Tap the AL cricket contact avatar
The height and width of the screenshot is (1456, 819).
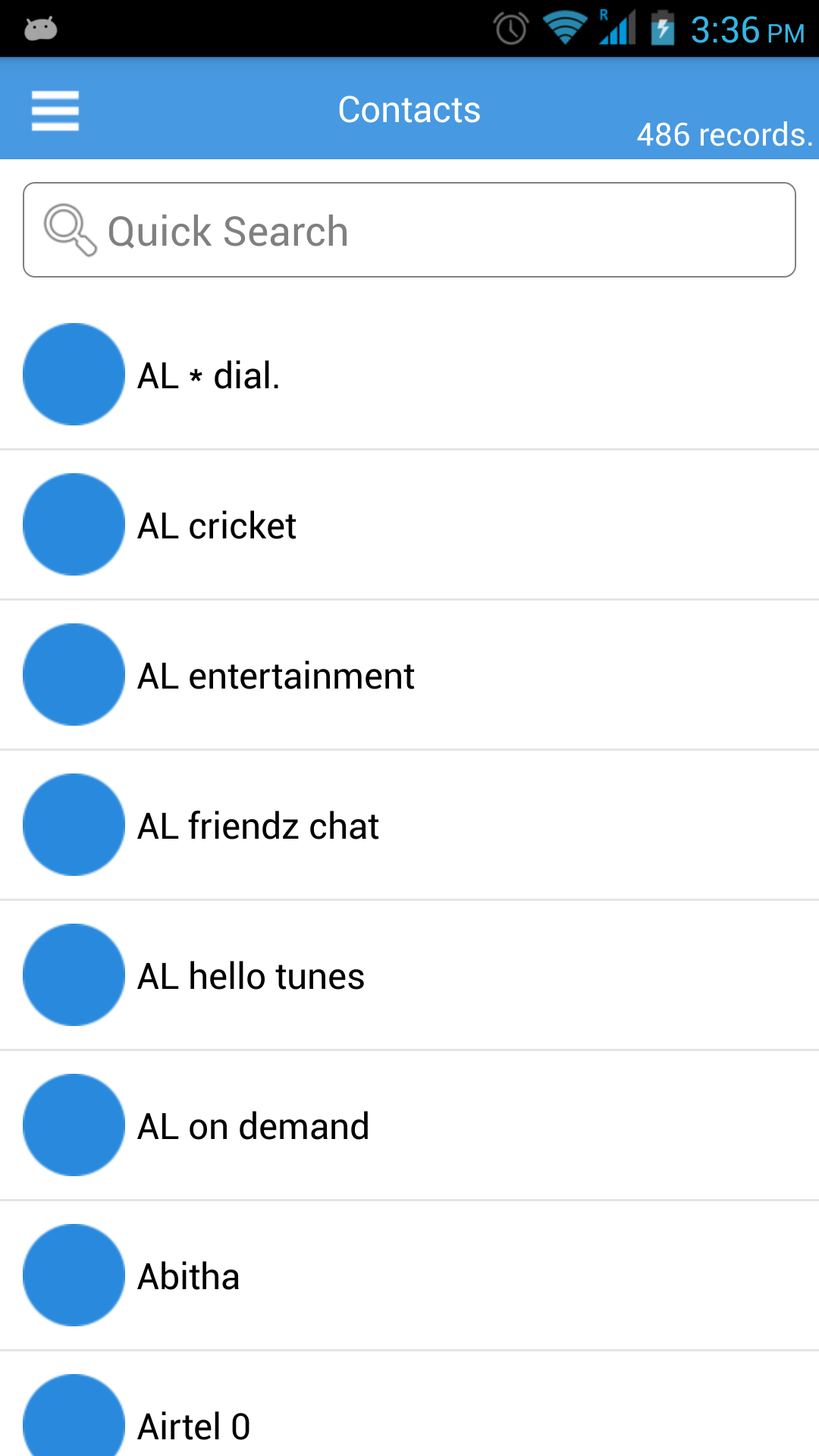pyautogui.click(x=74, y=525)
